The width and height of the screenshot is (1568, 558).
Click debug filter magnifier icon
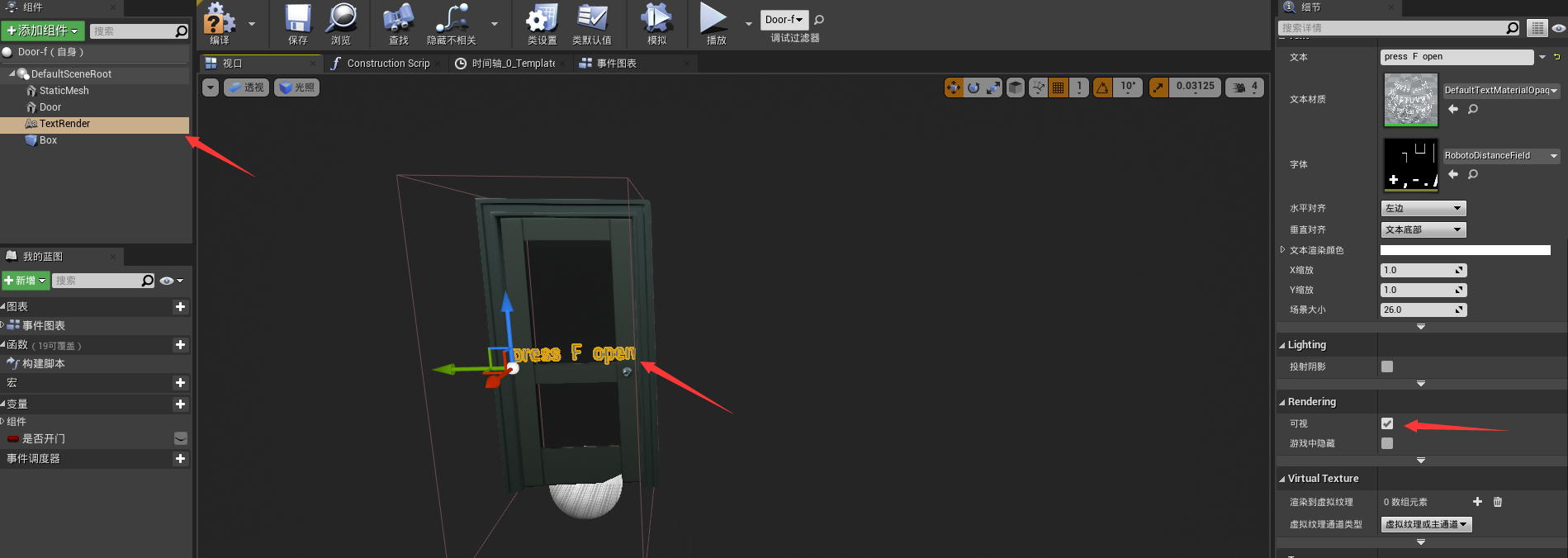click(x=819, y=20)
